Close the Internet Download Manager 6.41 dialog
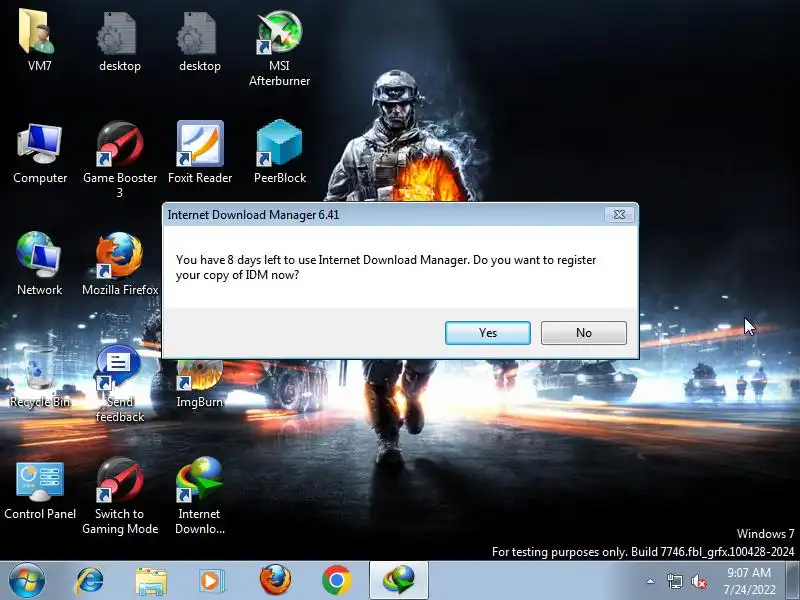The height and width of the screenshot is (600, 800). pos(619,215)
